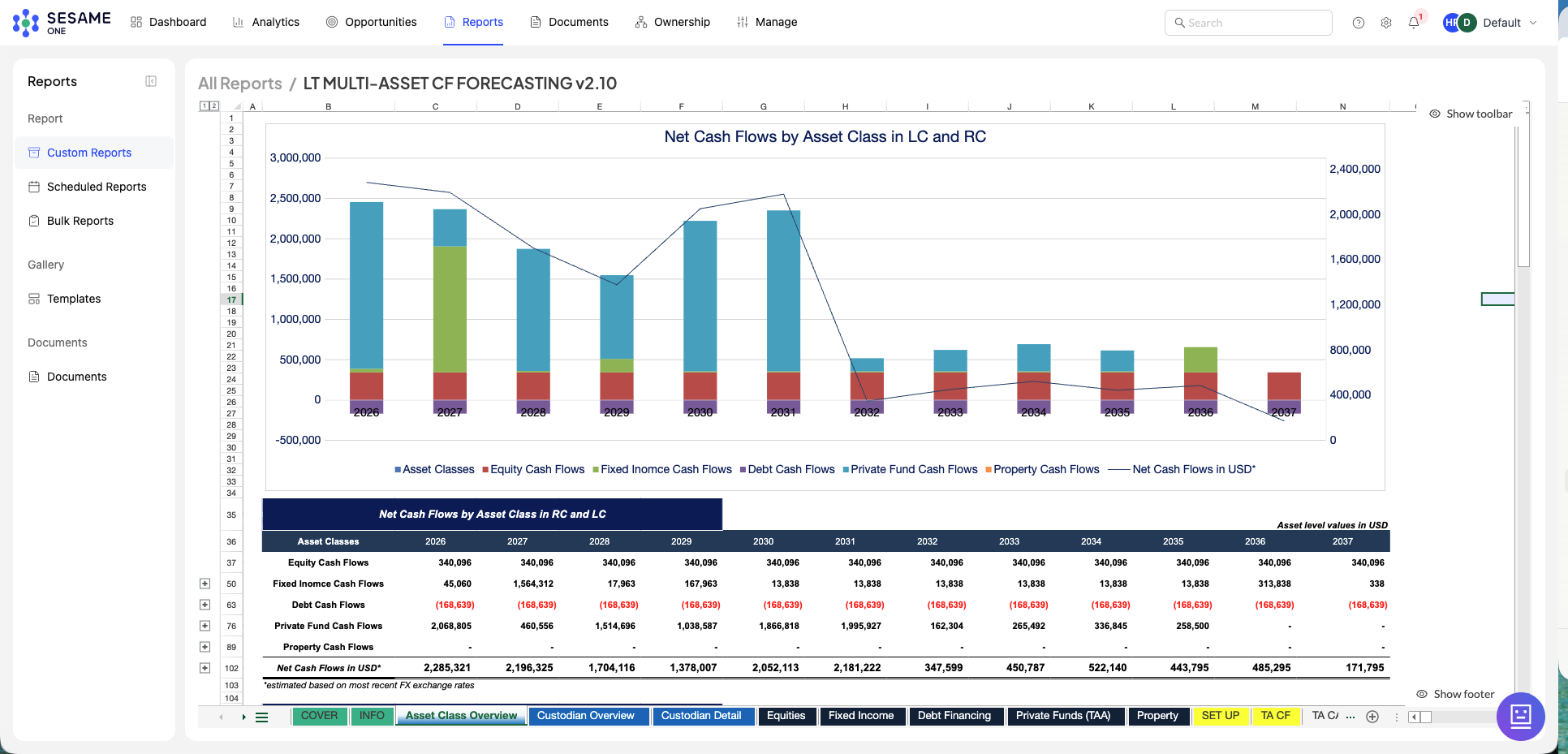Click the Private Fund Cash Flows legend swatch
Image resolution: width=1568 pixels, height=754 pixels.
pyautogui.click(x=846, y=470)
